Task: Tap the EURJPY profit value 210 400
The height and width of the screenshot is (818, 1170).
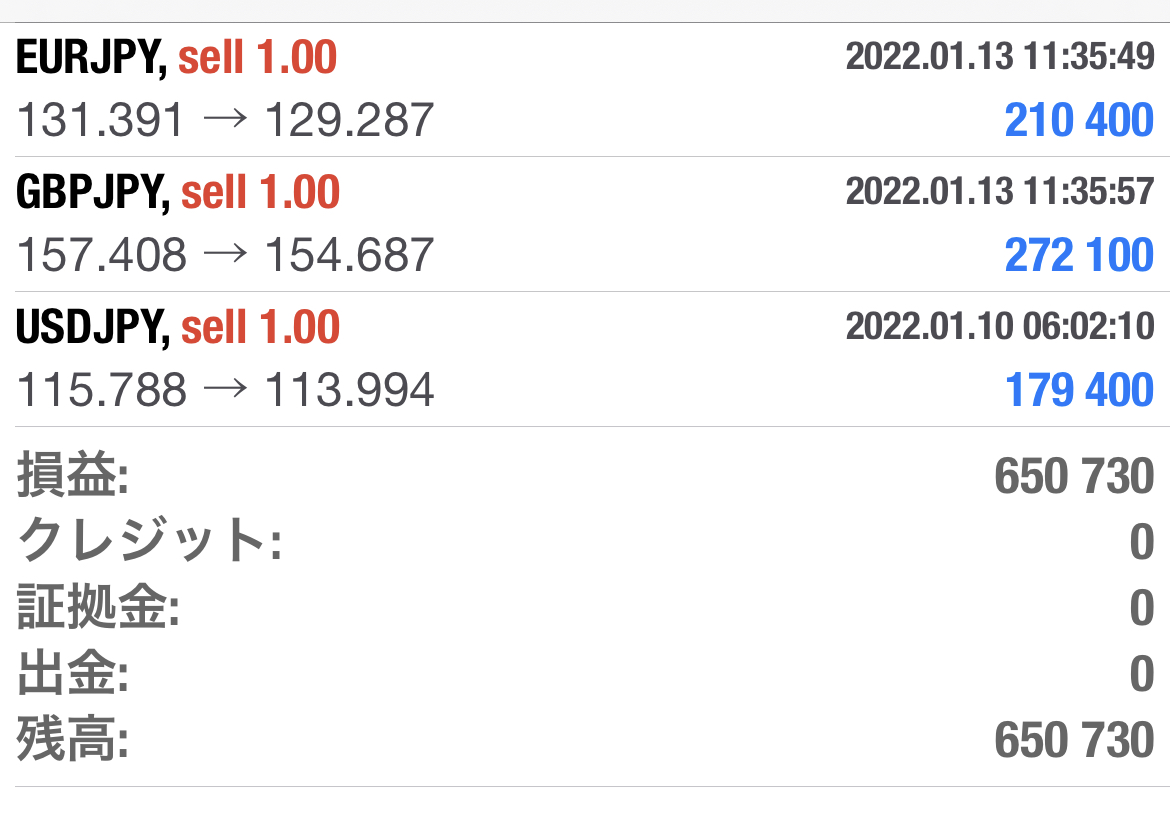Action: coord(1079,121)
